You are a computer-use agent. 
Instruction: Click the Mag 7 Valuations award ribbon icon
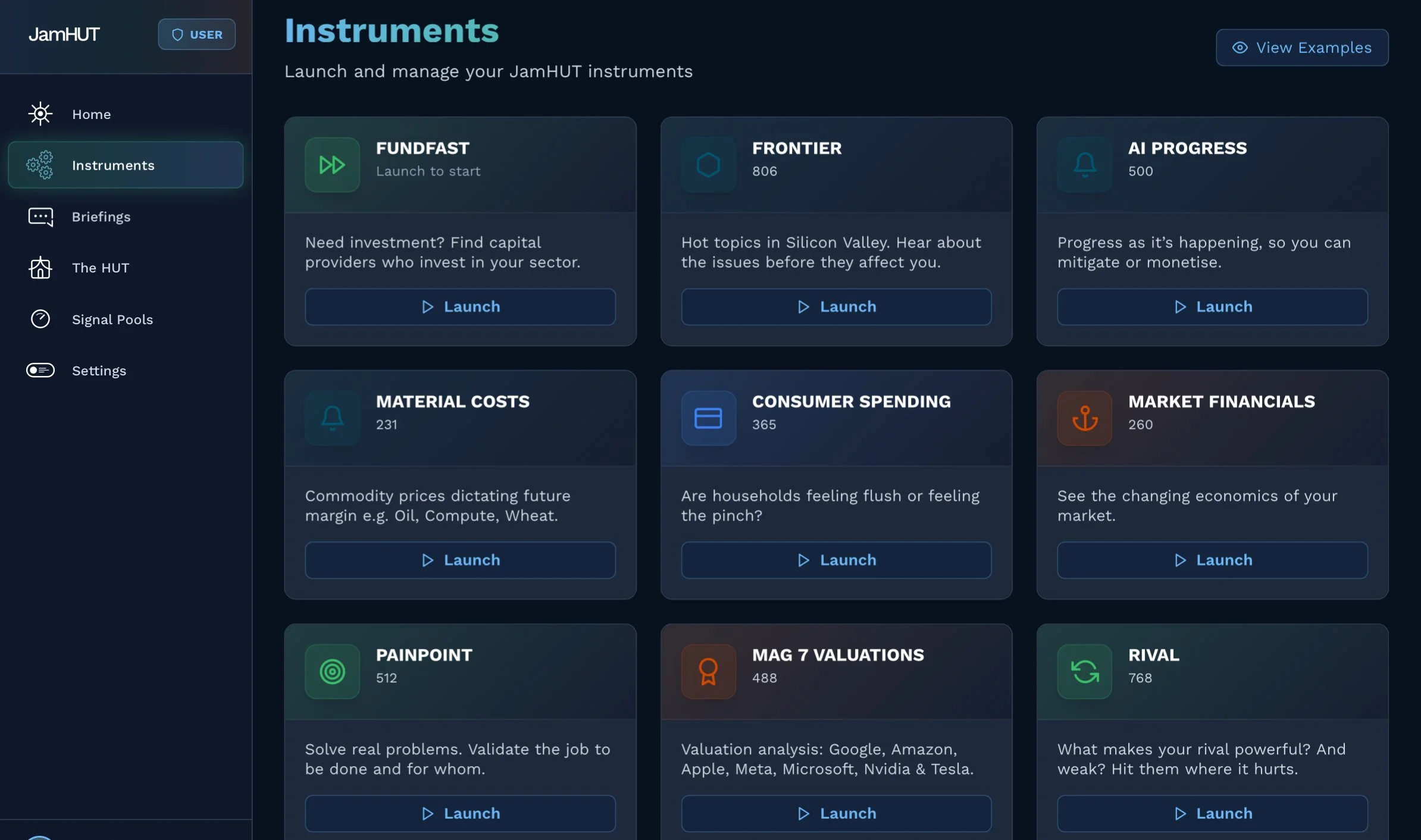pos(708,672)
